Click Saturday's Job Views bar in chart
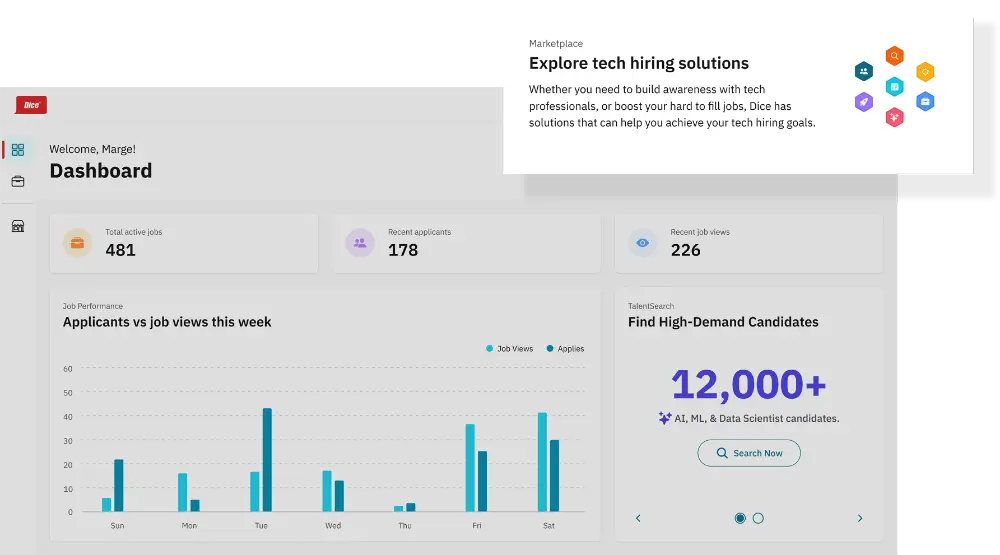 pyautogui.click(x=542, y=462)
